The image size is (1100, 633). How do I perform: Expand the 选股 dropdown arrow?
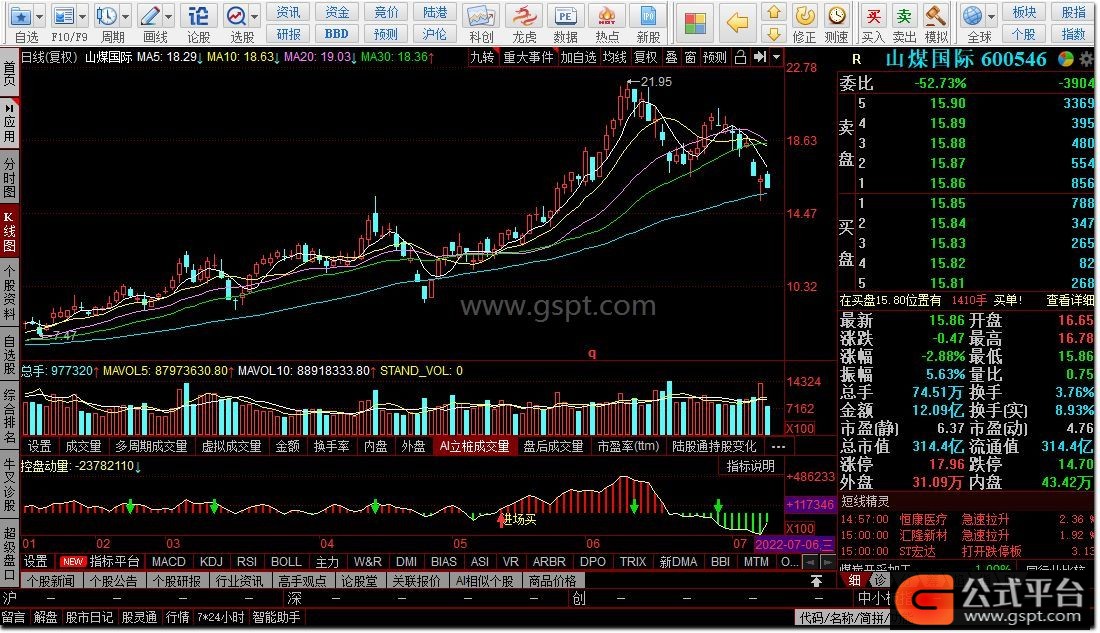pos(254,16)
